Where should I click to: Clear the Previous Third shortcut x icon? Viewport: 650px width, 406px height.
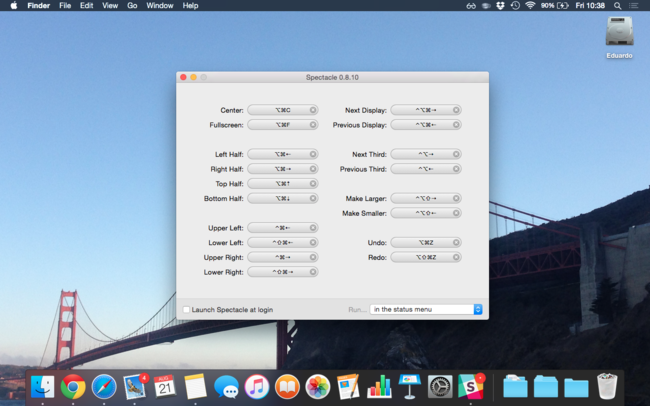pos(456,169)
